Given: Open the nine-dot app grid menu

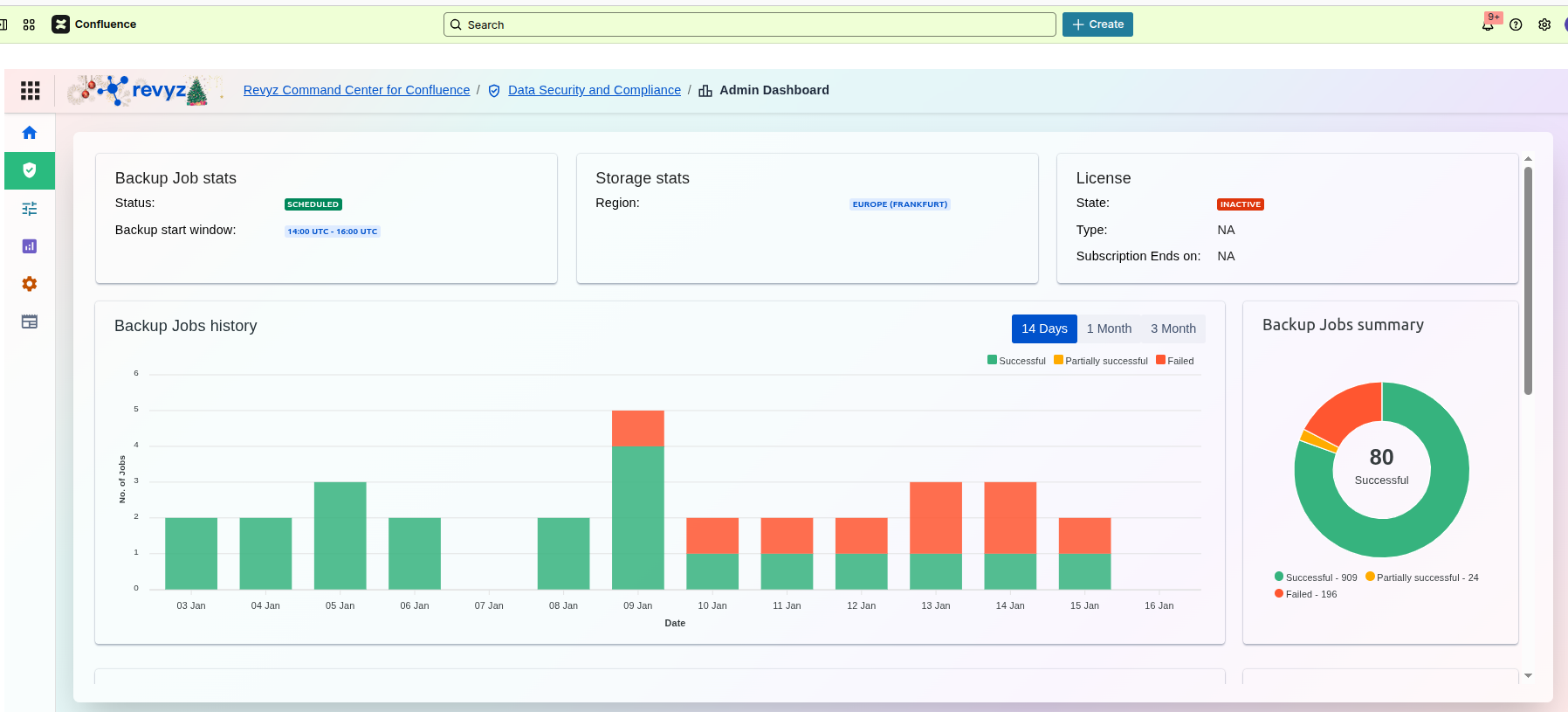Looking at the screenshot, I should coord(31,91).
